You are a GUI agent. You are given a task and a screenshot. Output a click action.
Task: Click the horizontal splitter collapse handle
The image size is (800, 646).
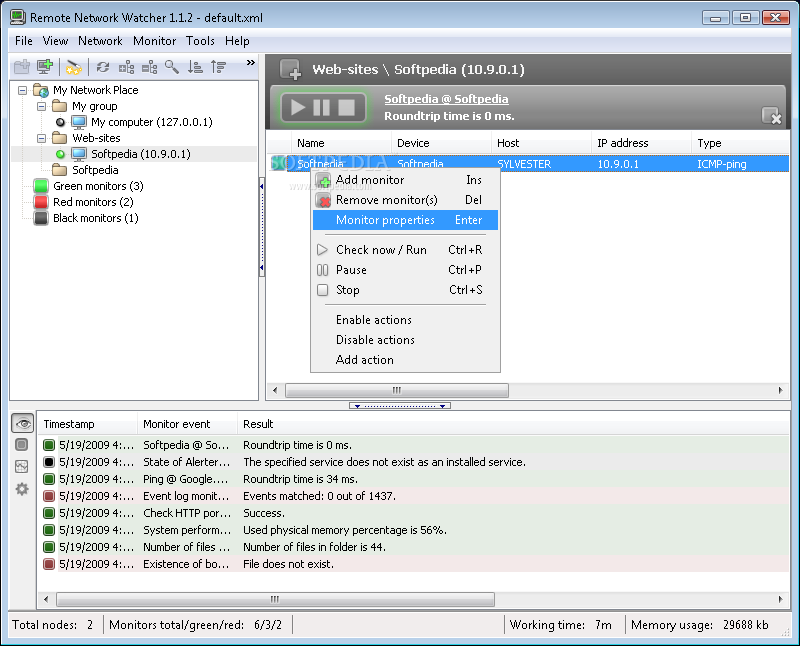(x=399, y=406)
